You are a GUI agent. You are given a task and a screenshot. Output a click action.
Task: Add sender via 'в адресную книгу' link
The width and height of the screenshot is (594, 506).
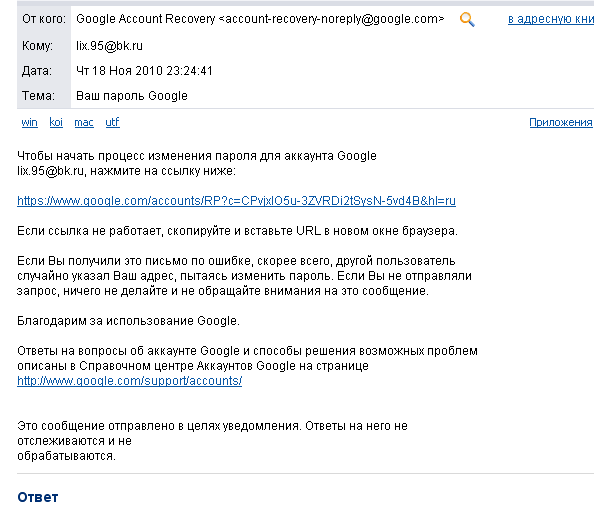pos(551,19)
